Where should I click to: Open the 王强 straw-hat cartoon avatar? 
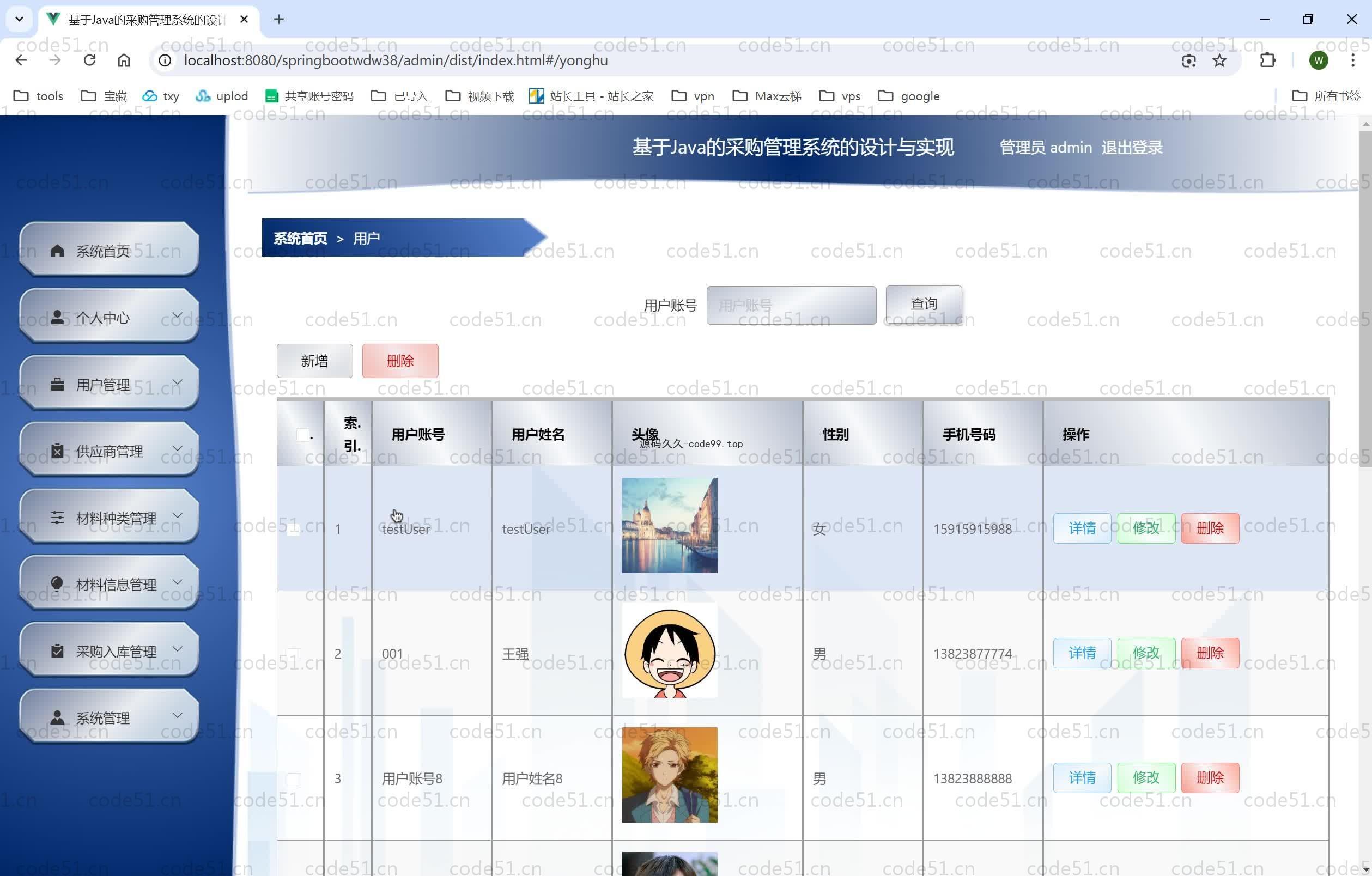click(x=670, y=650)
